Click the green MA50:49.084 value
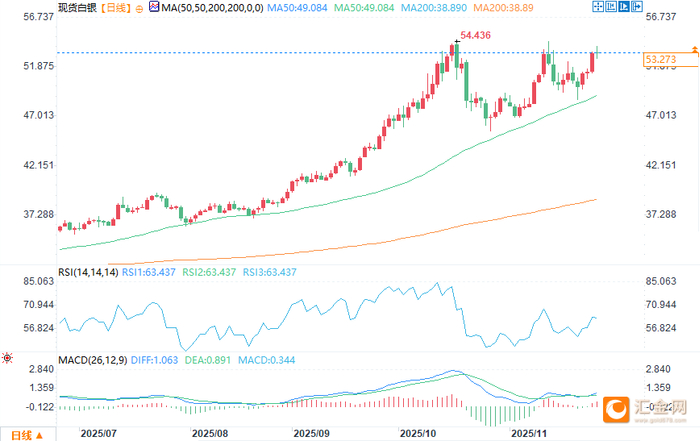 (364, 8)
